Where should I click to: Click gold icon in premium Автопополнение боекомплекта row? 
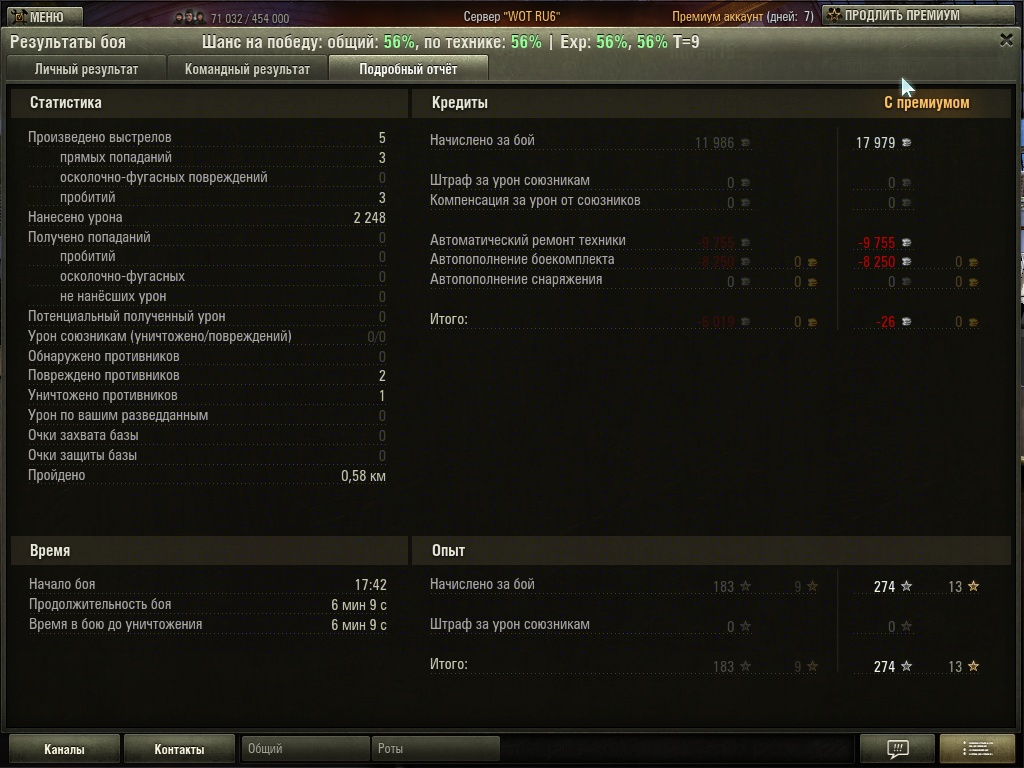tap(974, 262)
